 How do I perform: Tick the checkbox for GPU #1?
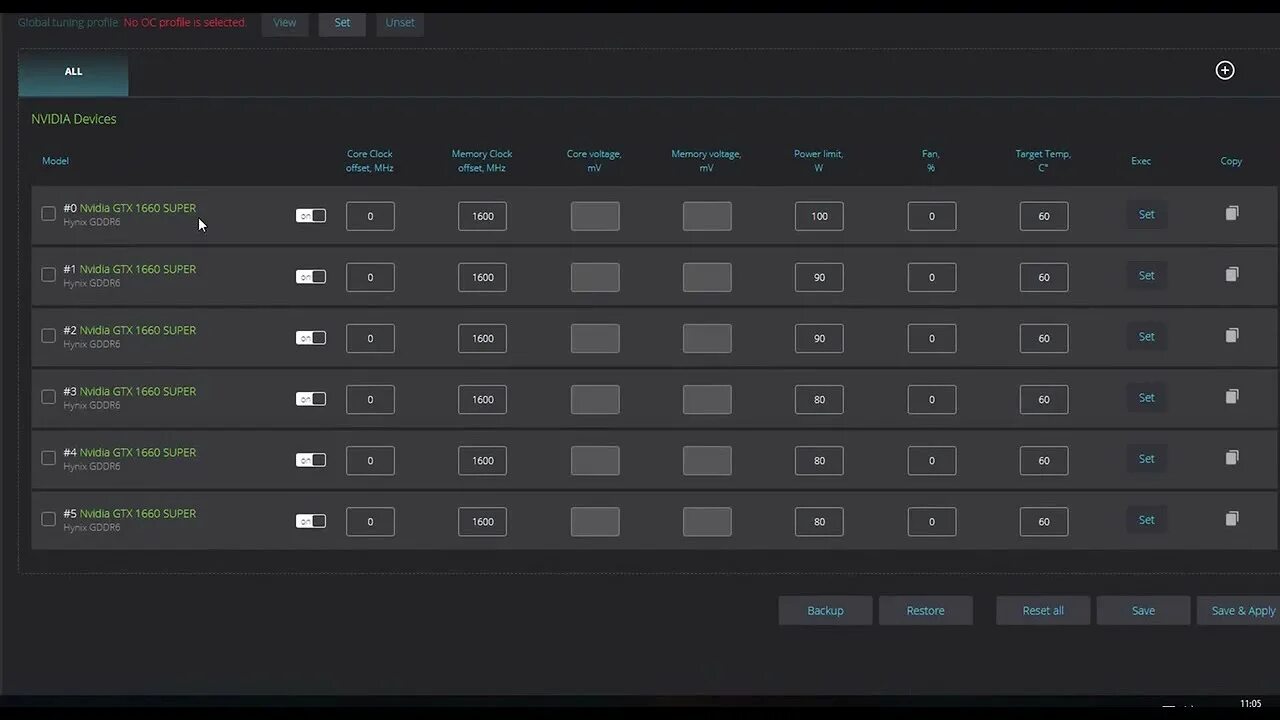(48, 275)
